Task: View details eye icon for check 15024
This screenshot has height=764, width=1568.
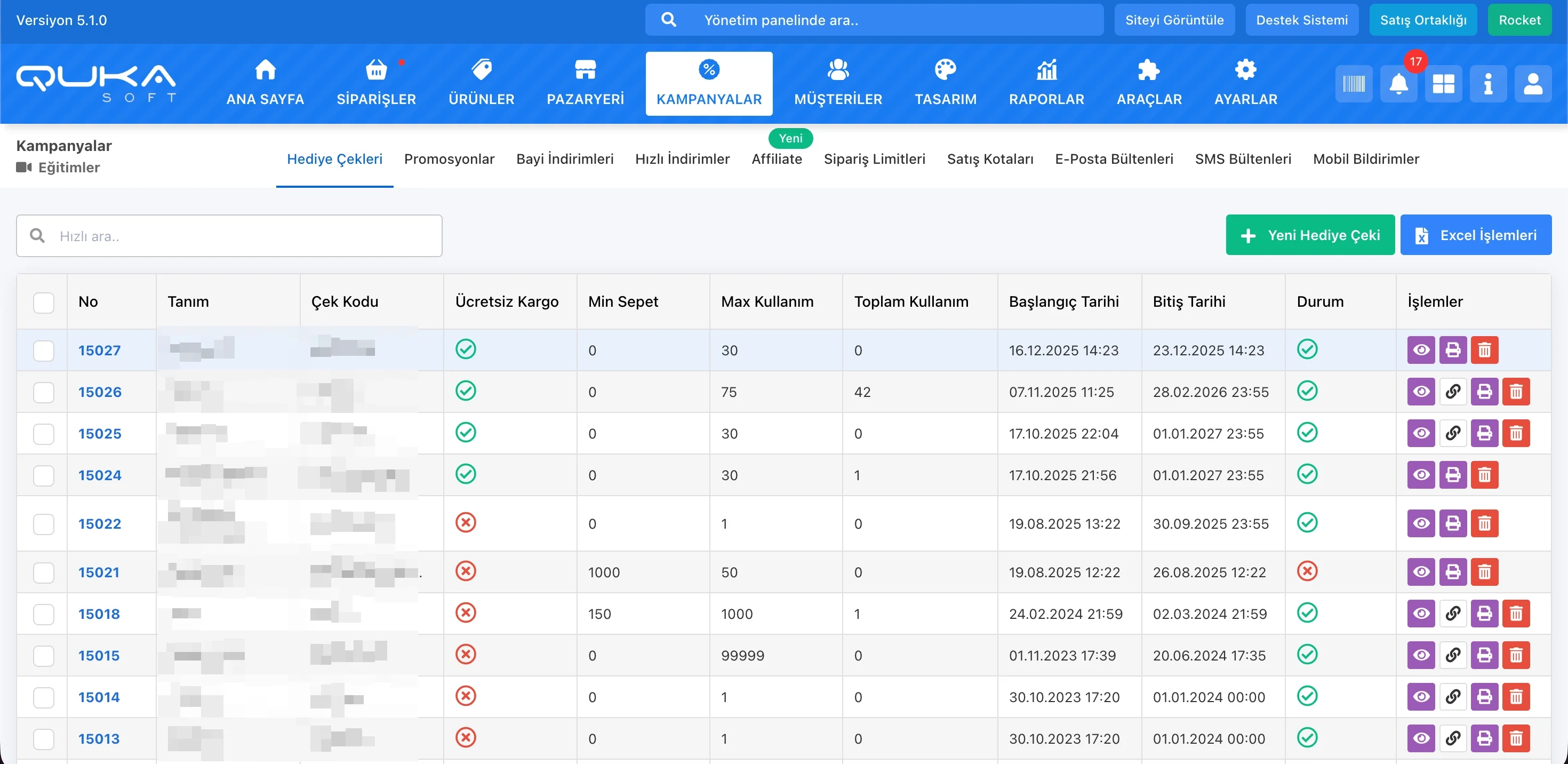Action: click(1421, 475)
